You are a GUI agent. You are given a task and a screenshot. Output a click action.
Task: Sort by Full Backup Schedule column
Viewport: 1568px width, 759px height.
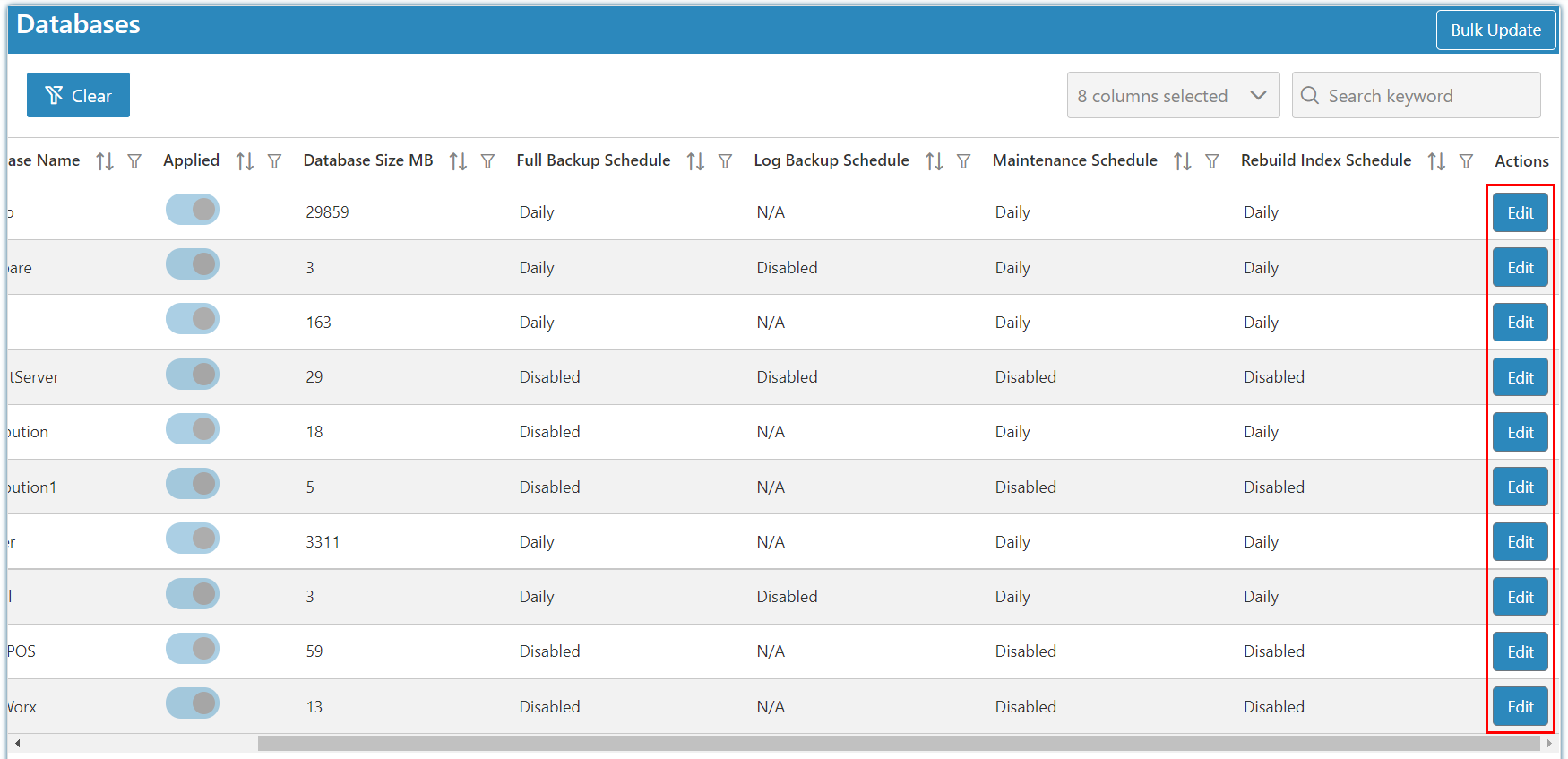[x=695, y=161]
